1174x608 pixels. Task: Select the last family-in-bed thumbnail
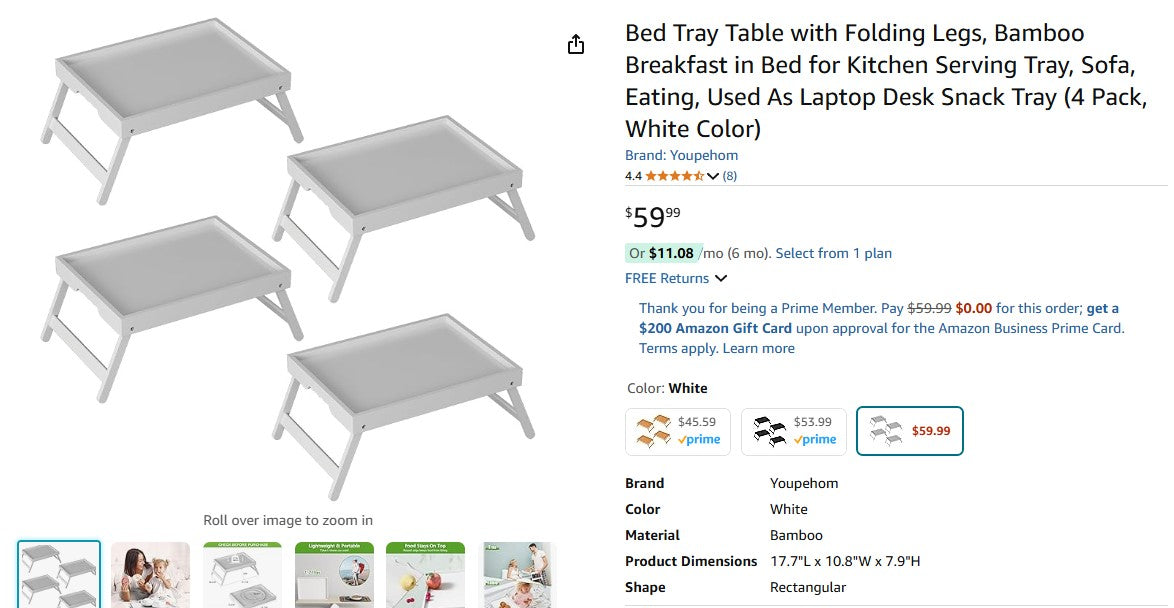pyautogui.click(x=515, y=575)
